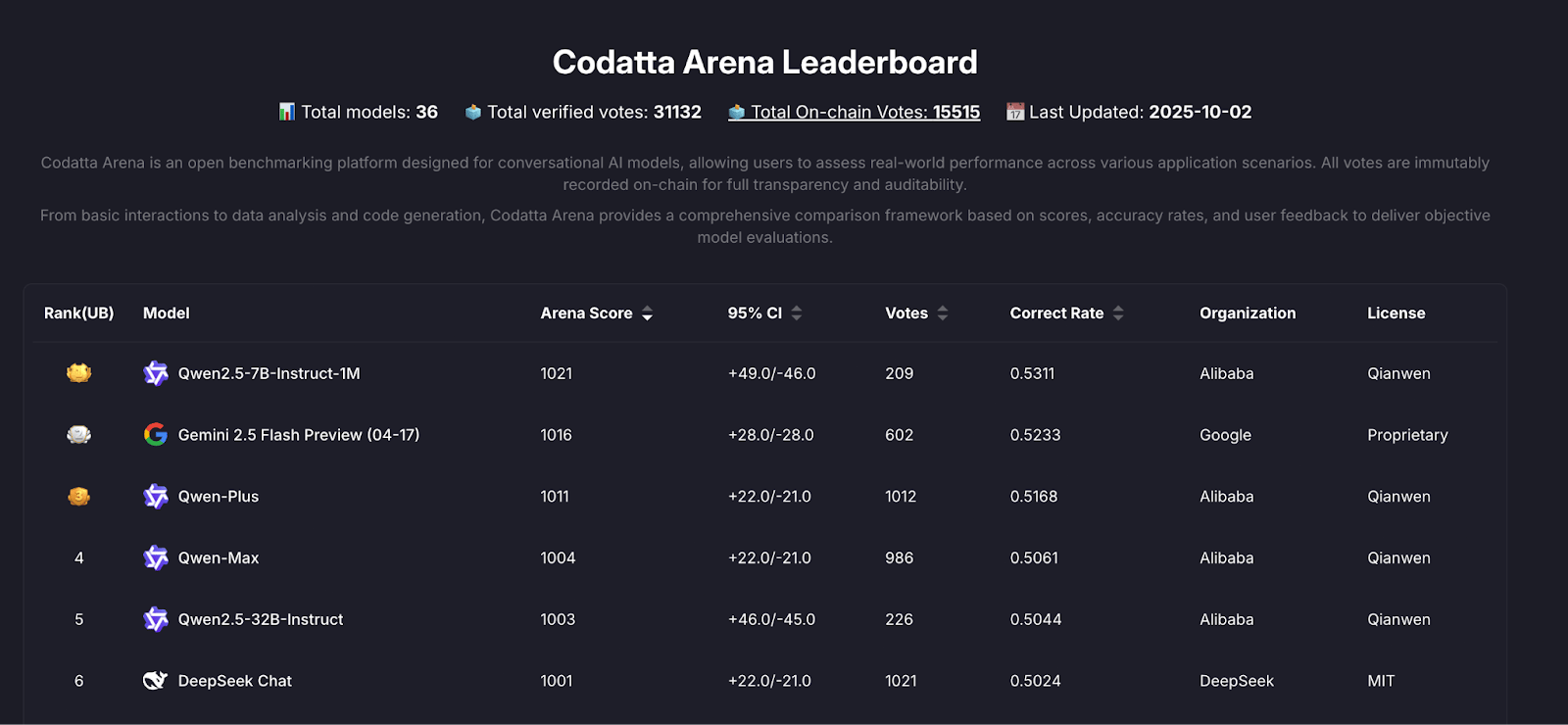Click the silver second-place medal icon
This screenshot has width=1568, height=725.
78,435
